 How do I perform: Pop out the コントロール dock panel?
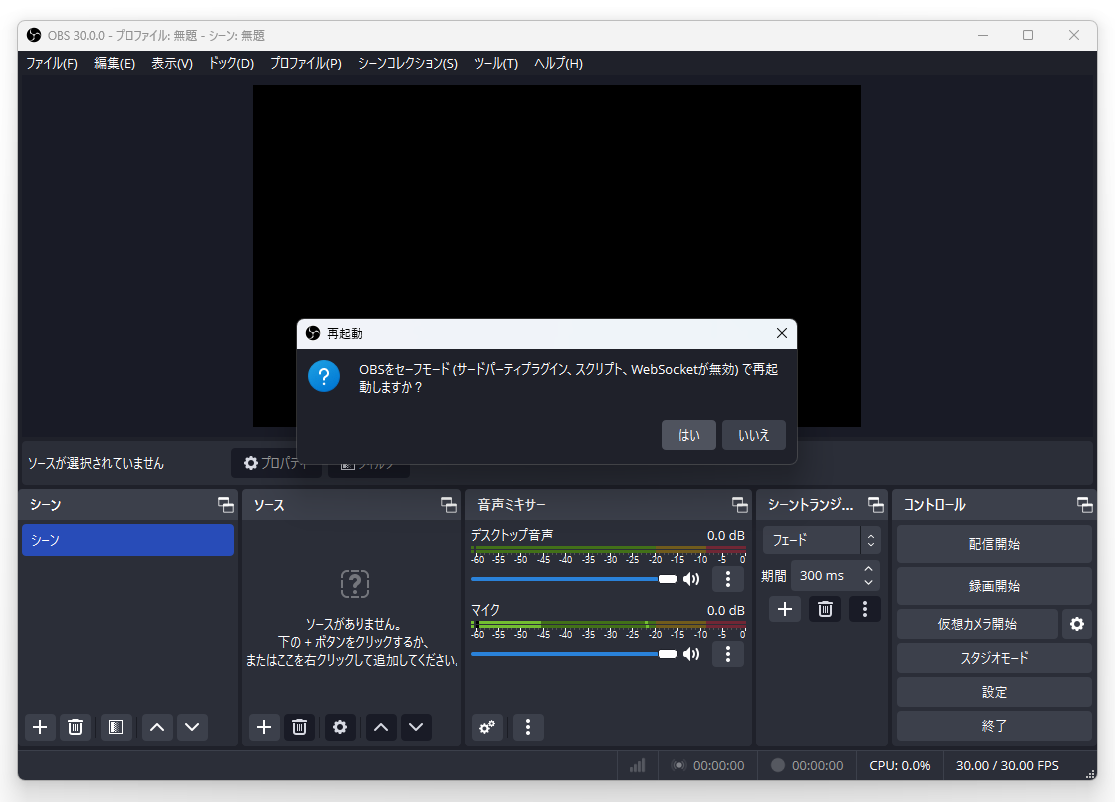pos(1084,505)
